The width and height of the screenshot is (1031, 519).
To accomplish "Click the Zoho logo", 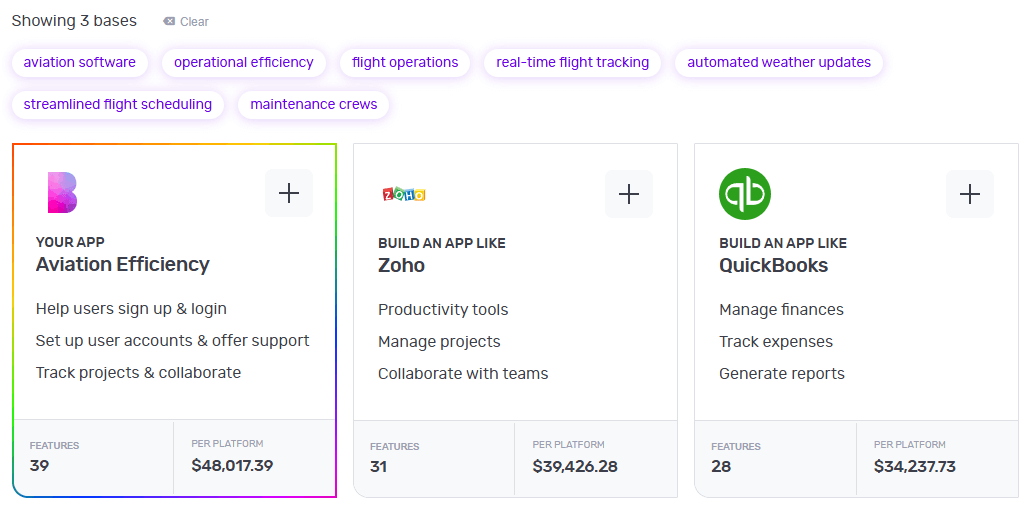I will click(404, 194).
